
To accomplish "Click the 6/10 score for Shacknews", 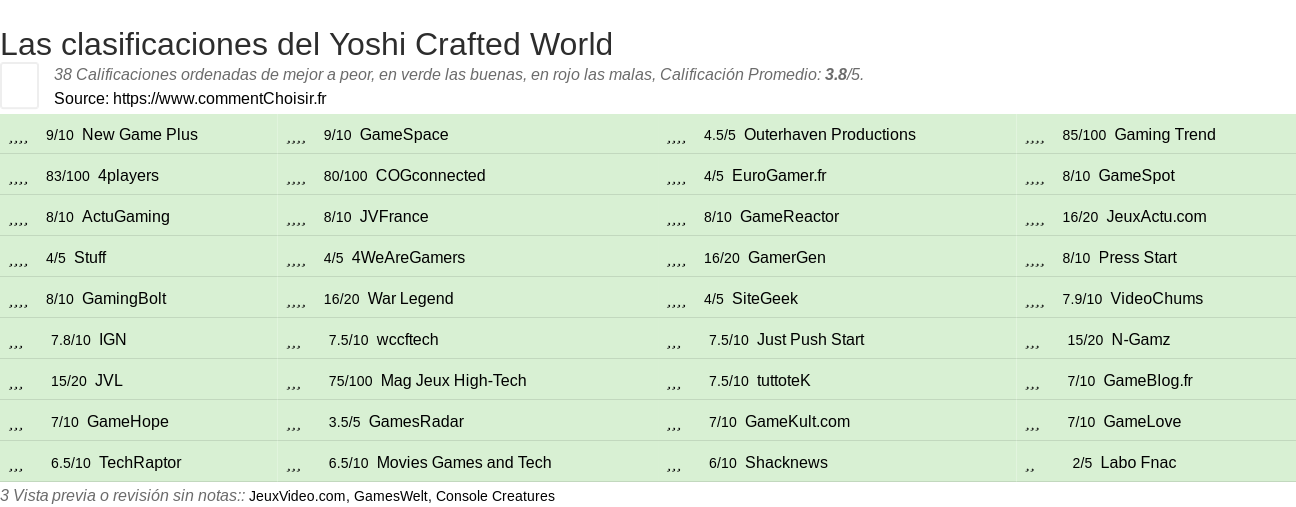I will coord(723,463).
